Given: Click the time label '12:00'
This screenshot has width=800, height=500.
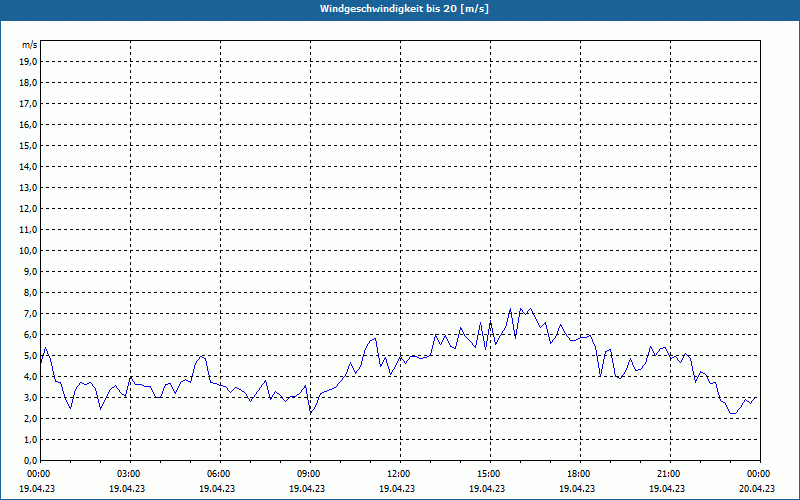Looking at the screenshot, I should (400, 474).
